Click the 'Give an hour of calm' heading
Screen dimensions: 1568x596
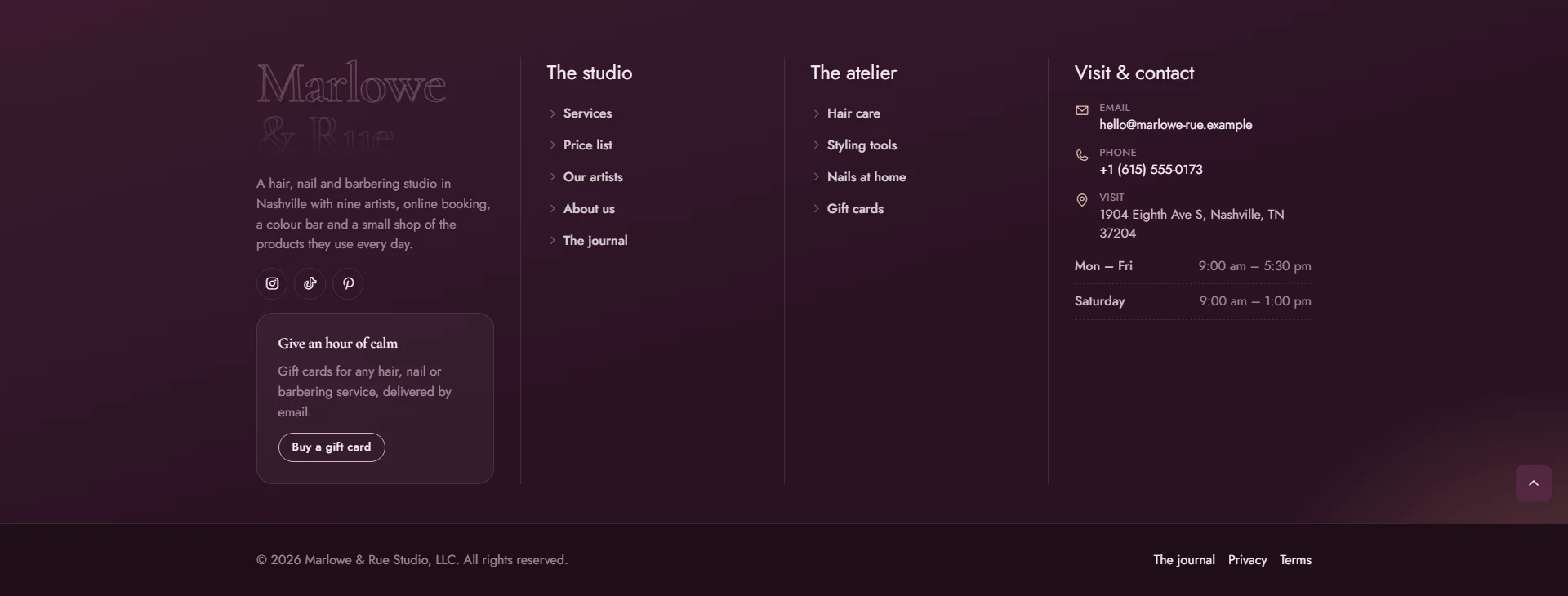(337, 344)
